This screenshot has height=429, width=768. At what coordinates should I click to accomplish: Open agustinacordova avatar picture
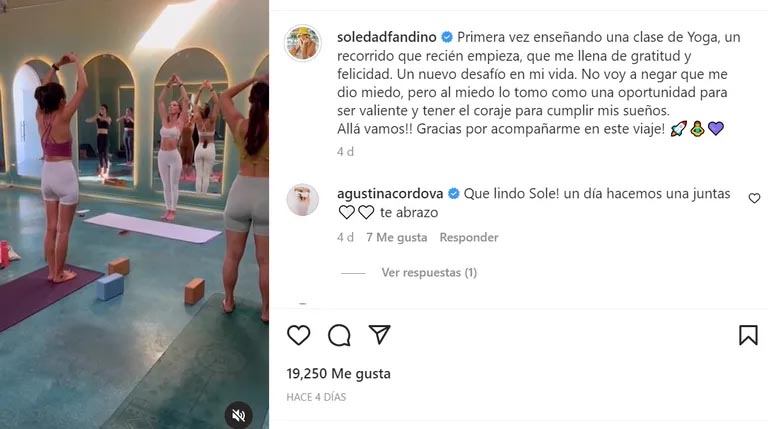(303, 200)
